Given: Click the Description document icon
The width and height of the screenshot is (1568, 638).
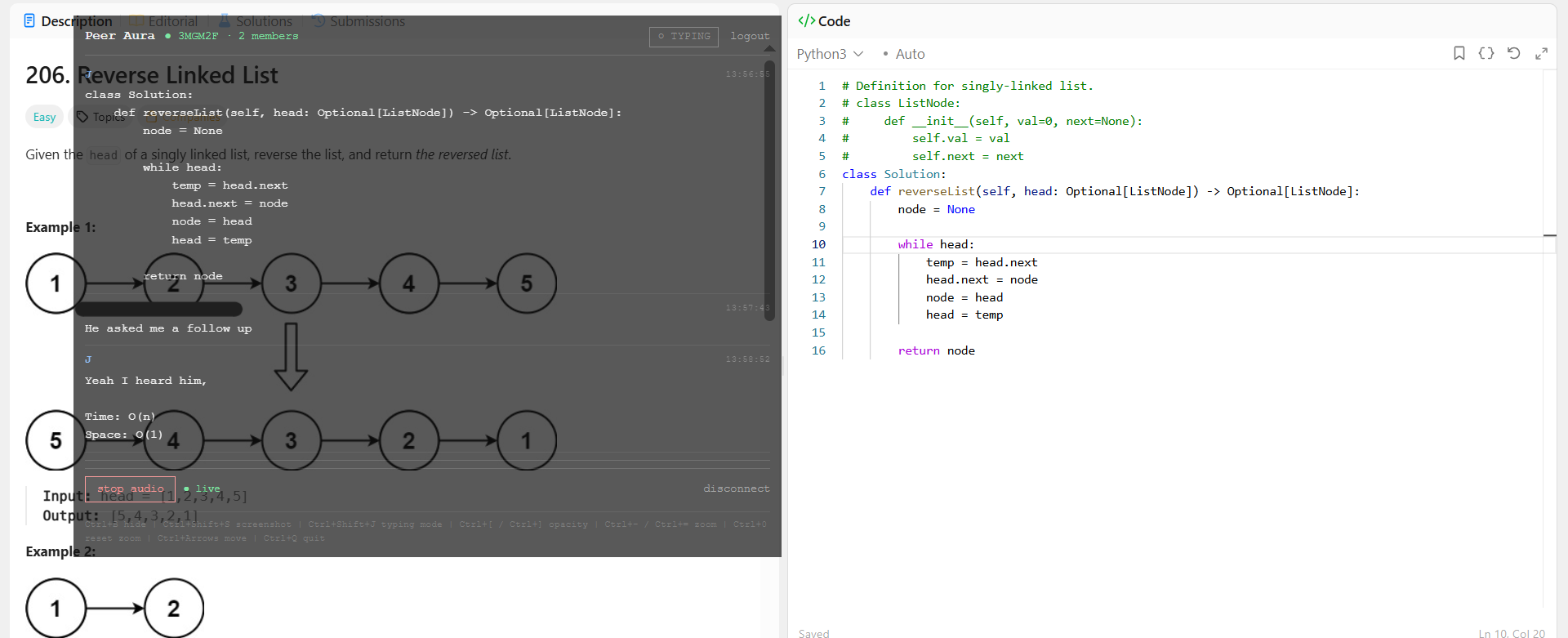Looking at the screenshot, I should [x=29, y=20].
